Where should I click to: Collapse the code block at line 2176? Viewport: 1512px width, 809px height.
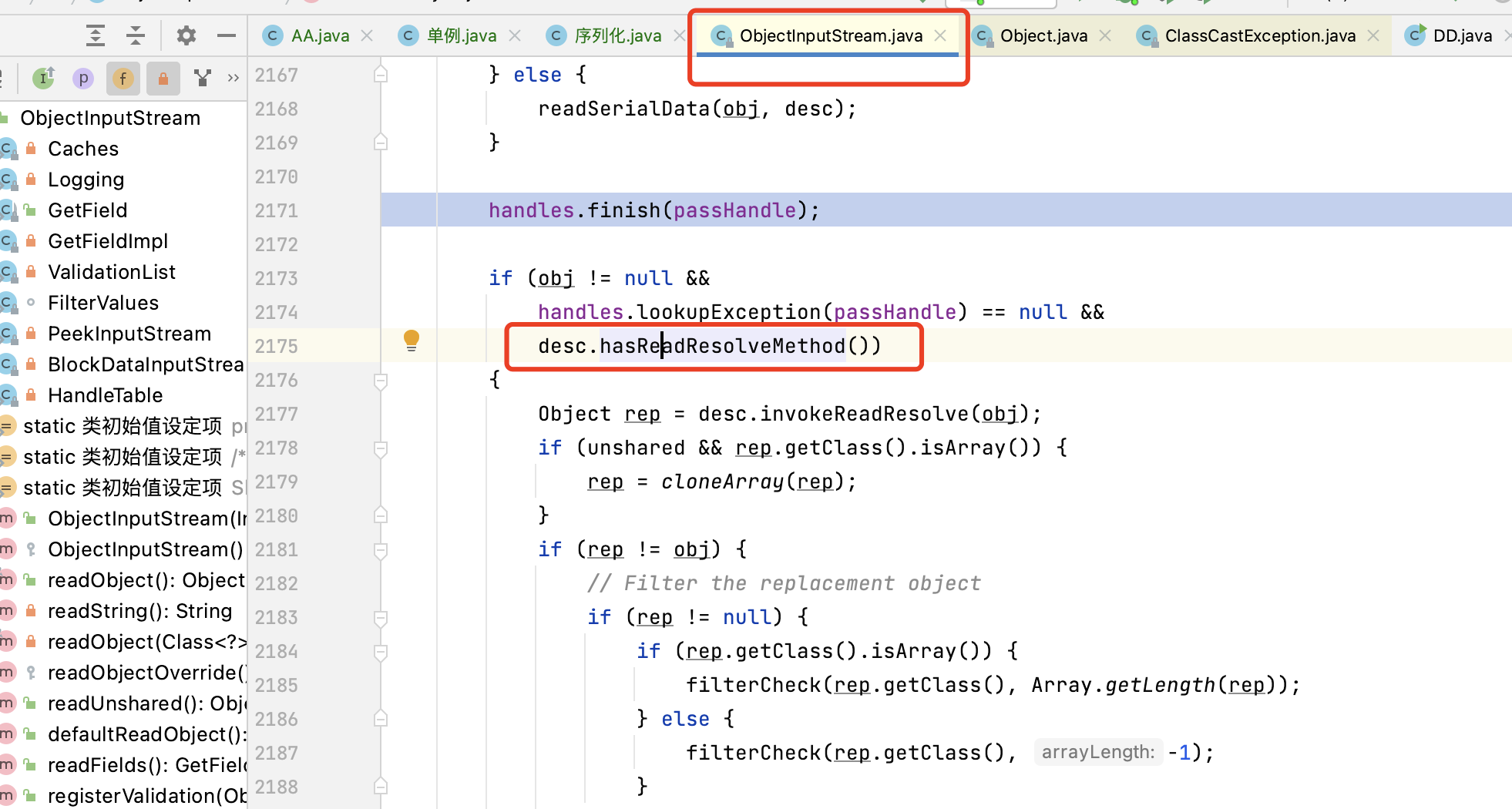(380, 381)
